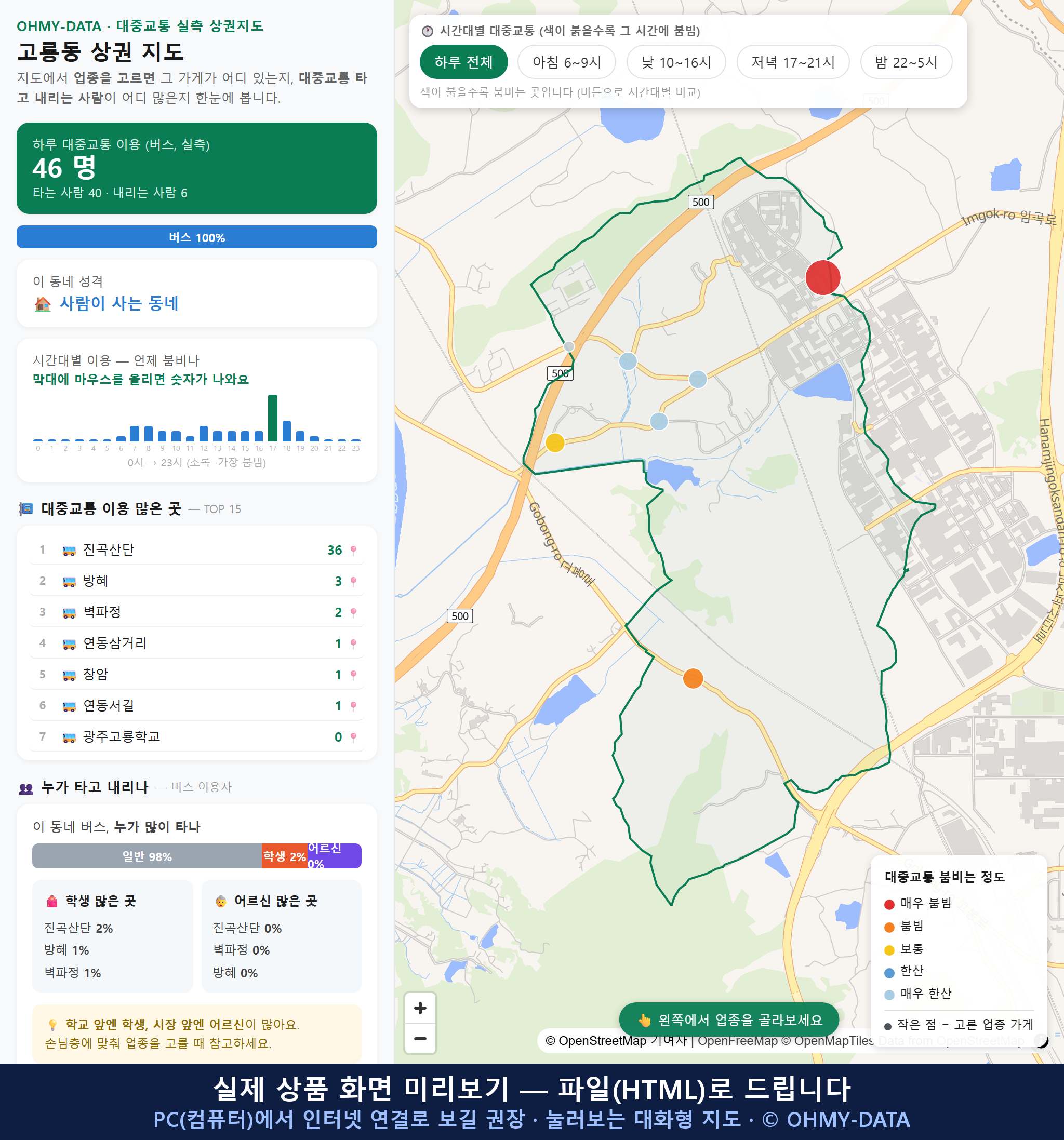
Task: Open the pin icon for 벽파정
Action: [x=353, y=612]
